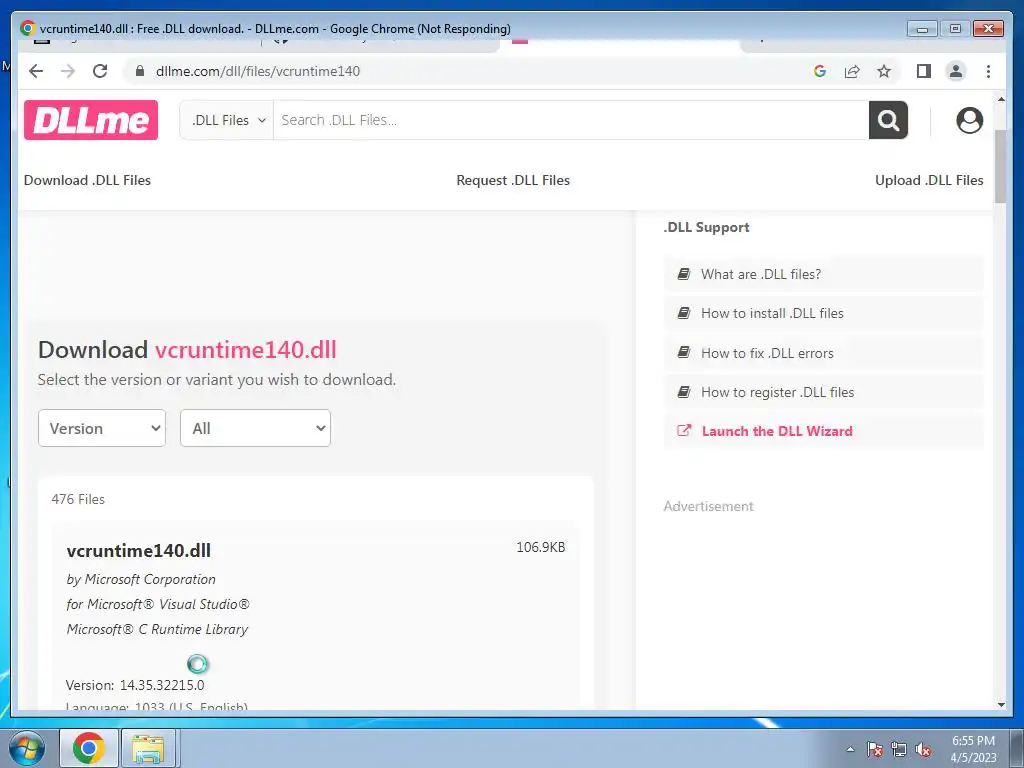The width and height of the screenshot is (1024, 768).
Task: Click the page vertical scrollbar thumb
Action: (1000, 166)
